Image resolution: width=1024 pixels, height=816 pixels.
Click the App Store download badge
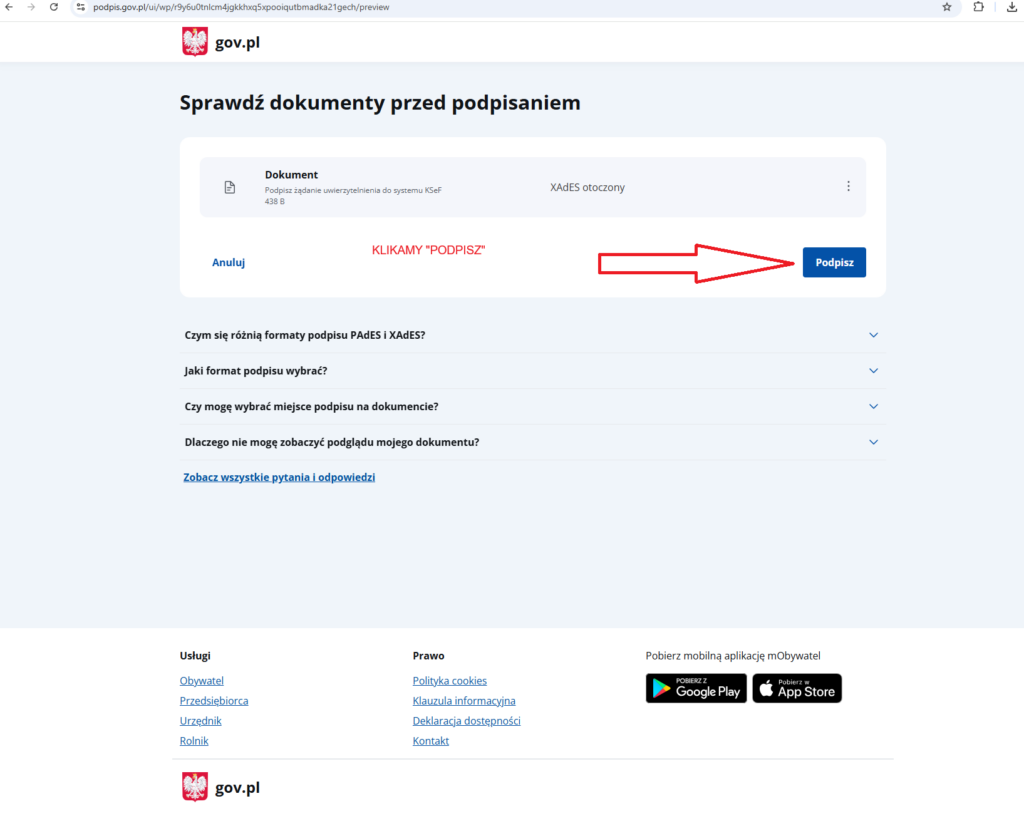tap(797, 688)
